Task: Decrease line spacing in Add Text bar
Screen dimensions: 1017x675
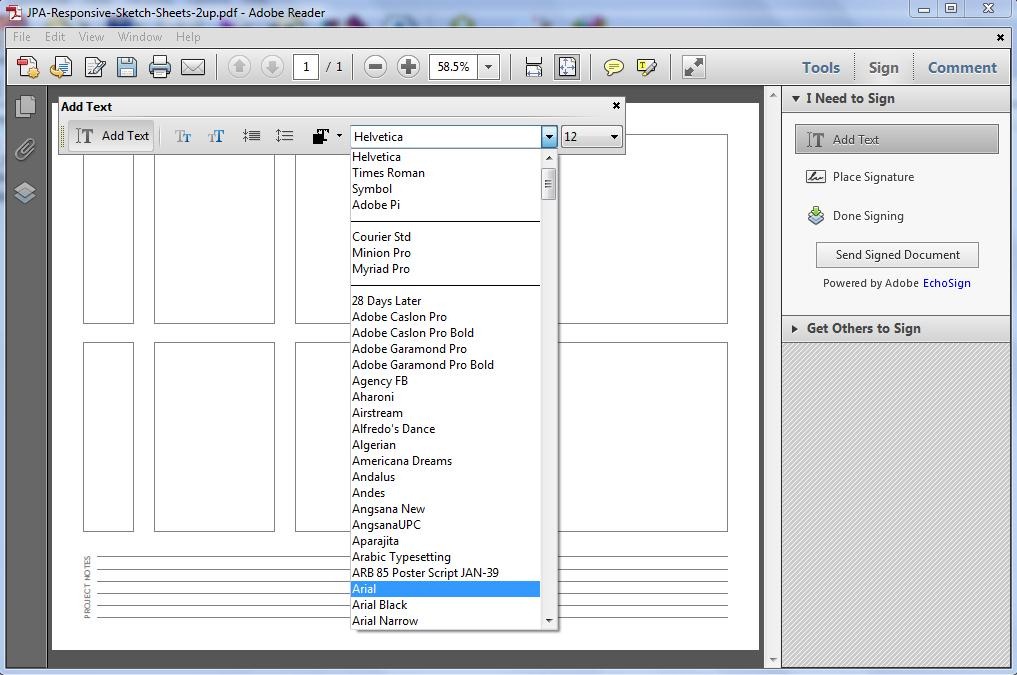Action: point(251,136)
